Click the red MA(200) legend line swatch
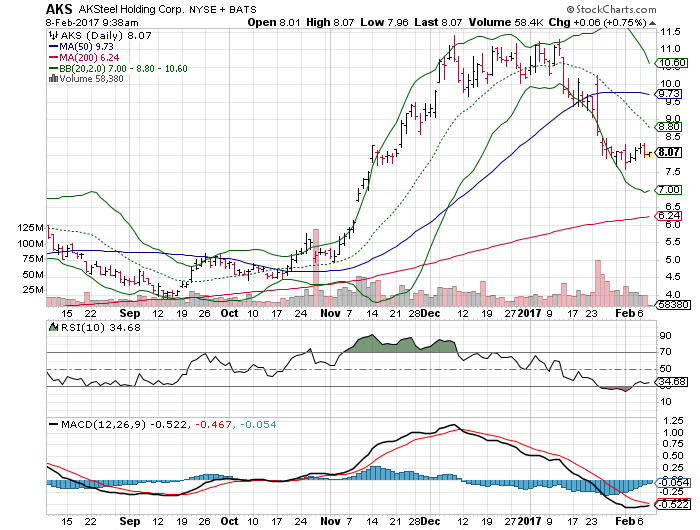This screenshot has height=530, width=700. (x=54, y=58)
